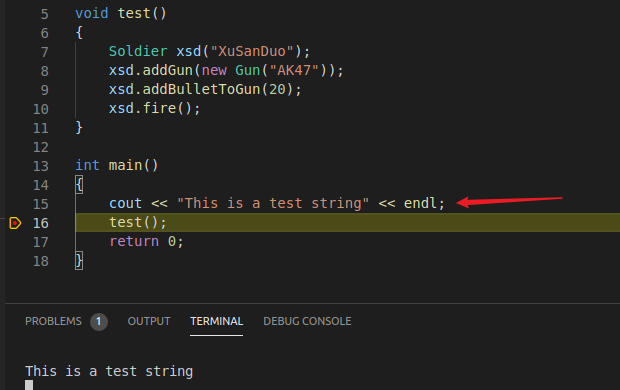620x390 pixels.
Task: Click the cout keyword on line 15
Action: pos(125,203)
